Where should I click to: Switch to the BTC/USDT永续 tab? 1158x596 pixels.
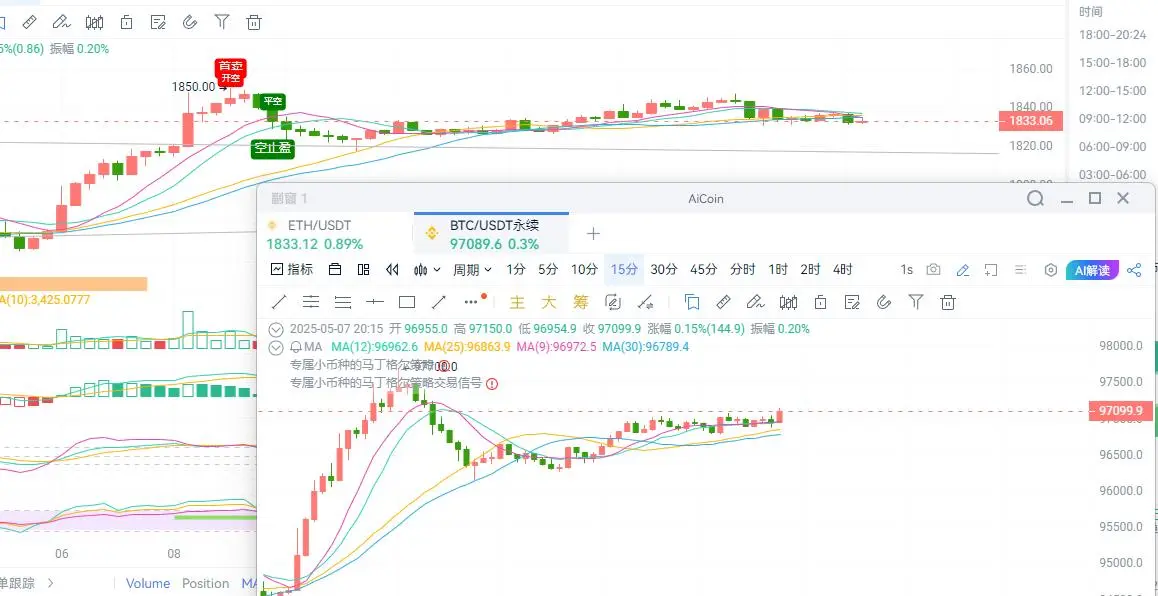(491, 234)
